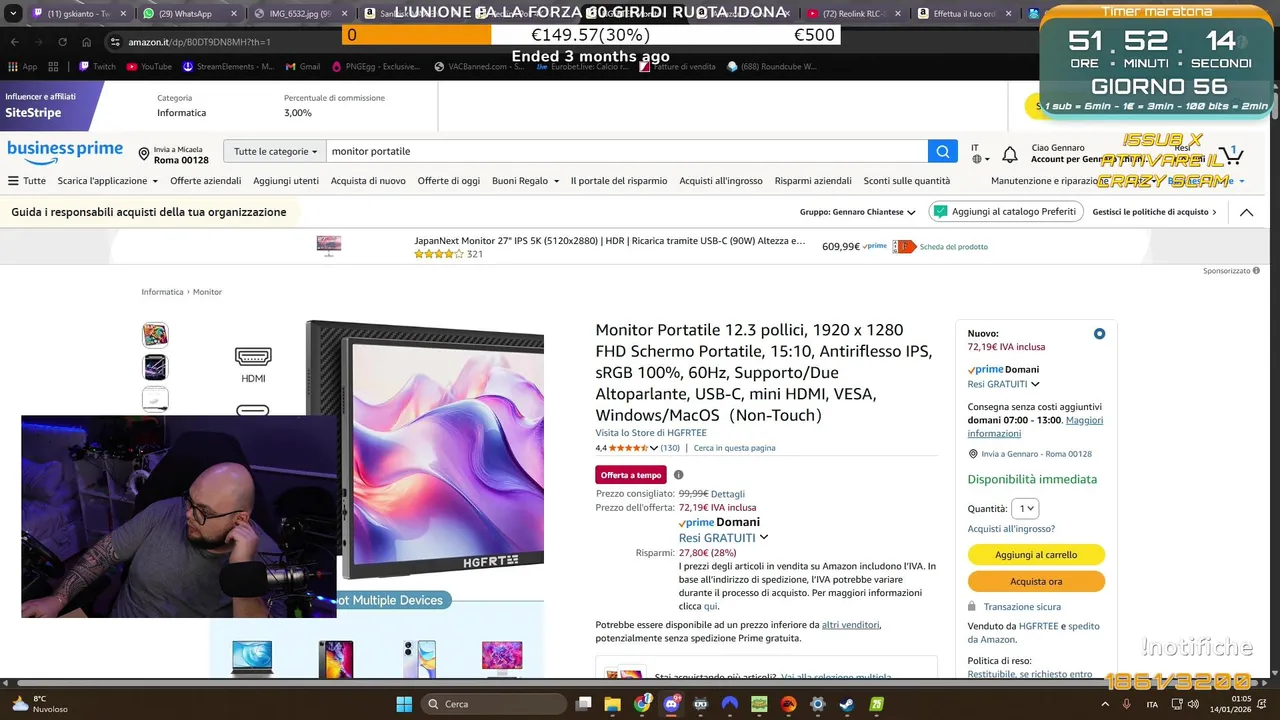Viewport: 1280px width, 720px height.
Task: Open the (130) reviews count link
Action: [x=670, y=448]
